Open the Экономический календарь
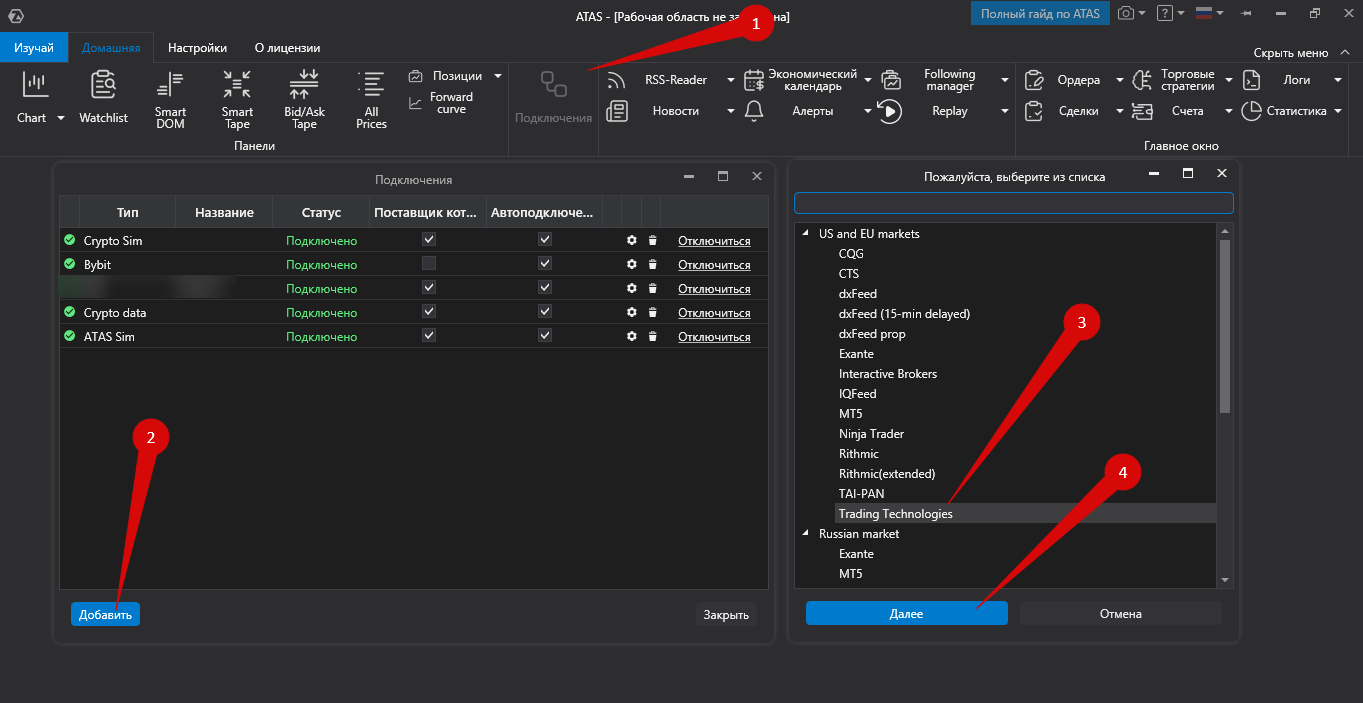Screen dimensions: 1363x703 [x=800, y=80]
